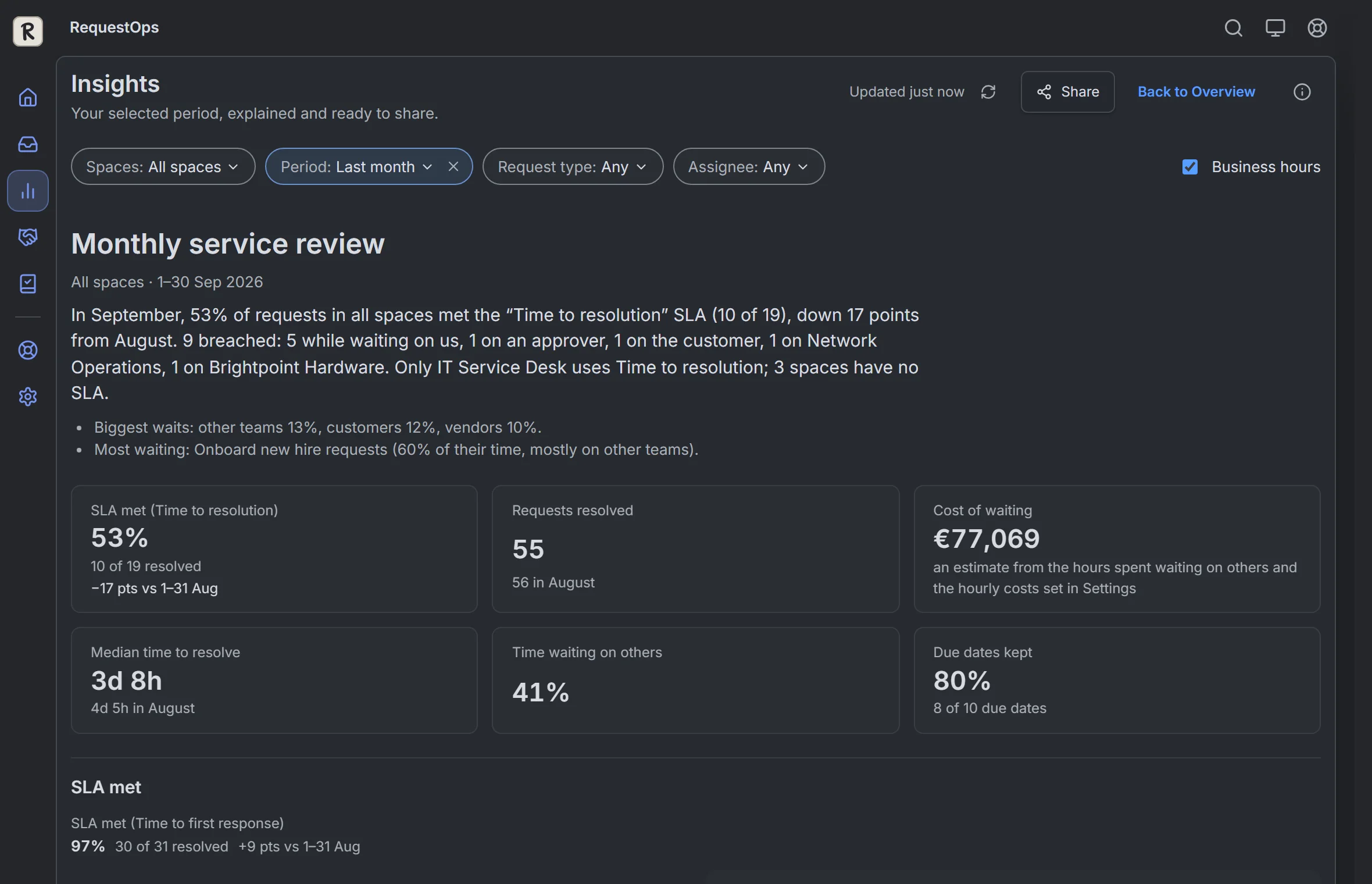The height and width of the screenshot is (884, 1372).
Task: Click '−17 pts vs 1–31 Aug' text
Action: click(x=154, y=588)
